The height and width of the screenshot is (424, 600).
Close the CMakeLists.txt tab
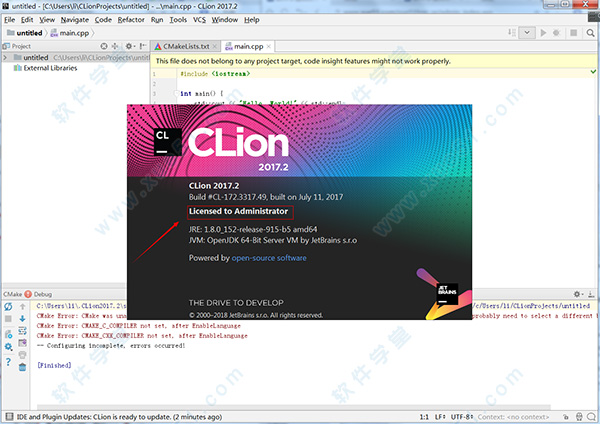pyautogui.click(x=215, y=46)
